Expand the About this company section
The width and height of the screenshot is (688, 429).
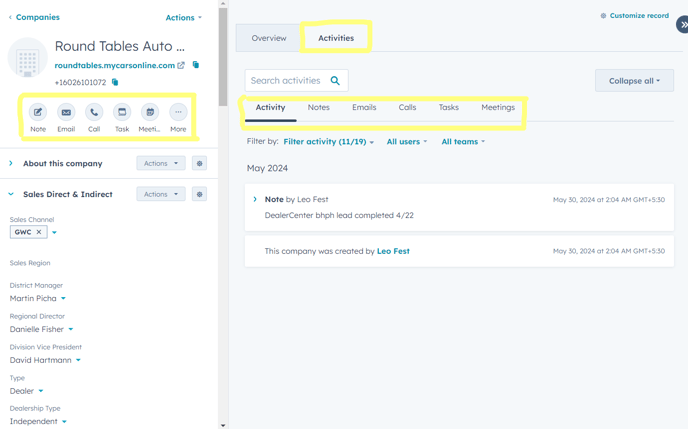[x=11, y=163]
